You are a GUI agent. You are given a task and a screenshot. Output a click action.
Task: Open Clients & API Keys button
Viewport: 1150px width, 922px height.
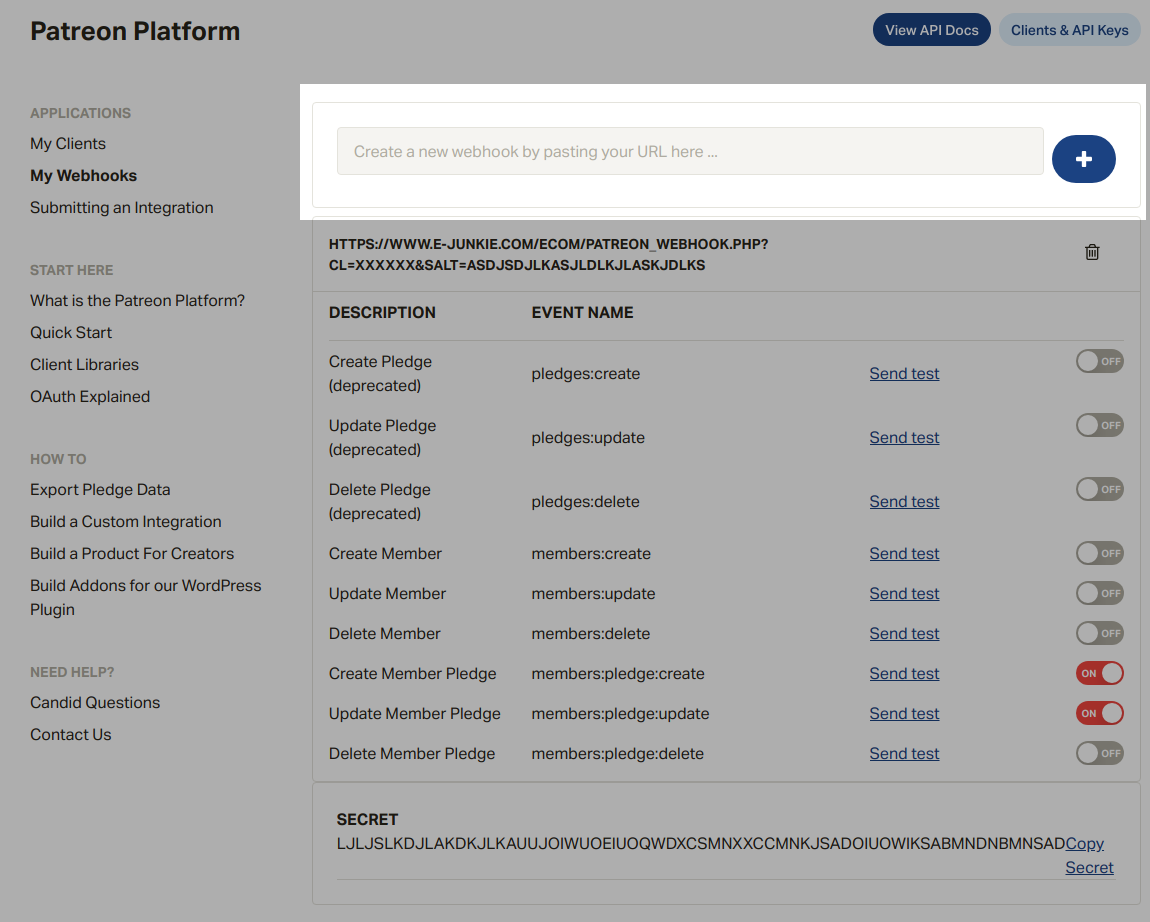coord(1069,30)
